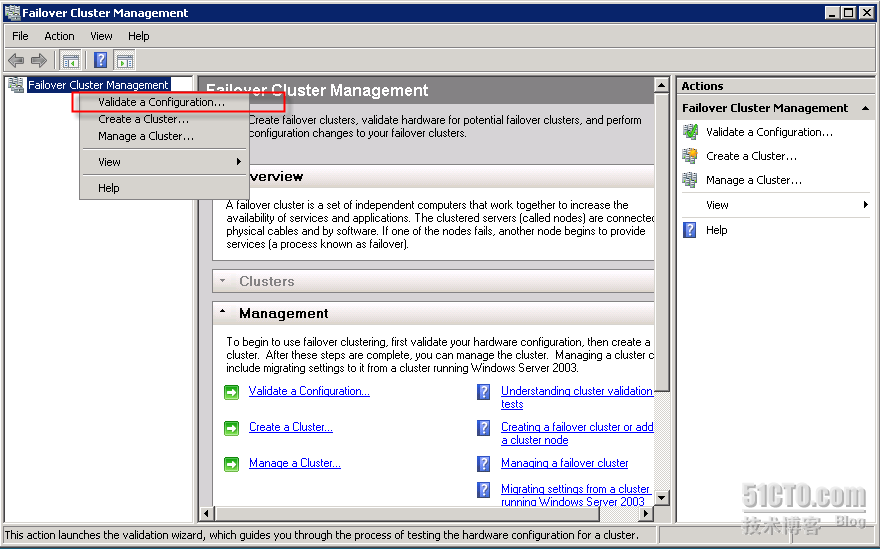Choose Create a Cluster from context menu
880x549 pixels.
tap(164, 119)
